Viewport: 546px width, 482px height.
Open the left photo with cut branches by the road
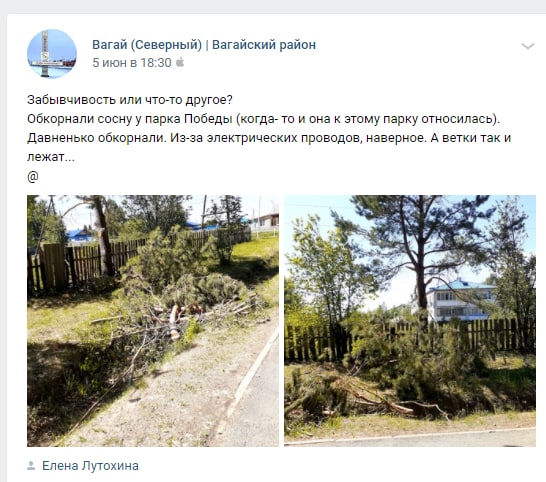point(153,321)
